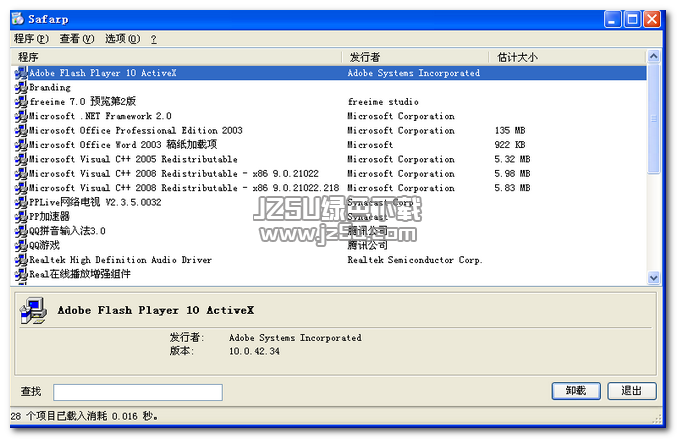Click icon for Visual C++ 2005 Redistributable
Image resolution: width=677 pixels, height=439 pixels.
[x=21, y=159]
